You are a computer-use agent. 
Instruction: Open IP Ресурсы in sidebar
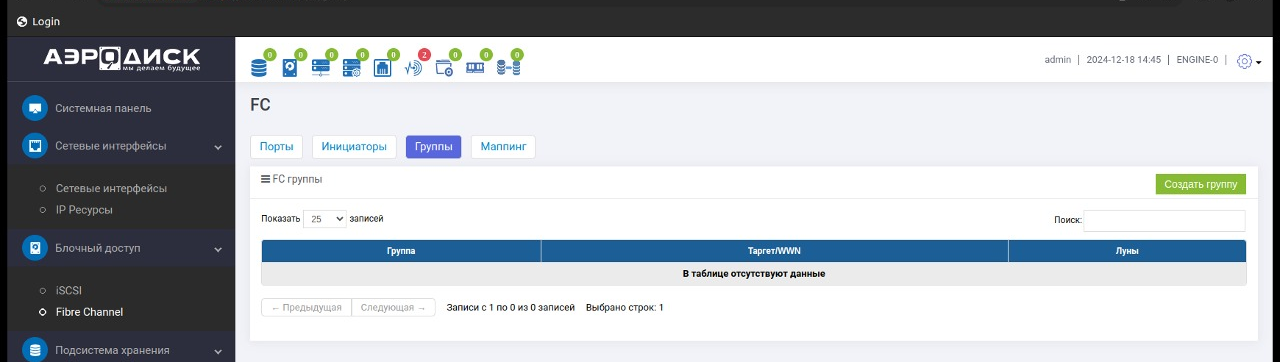[84, 210]
